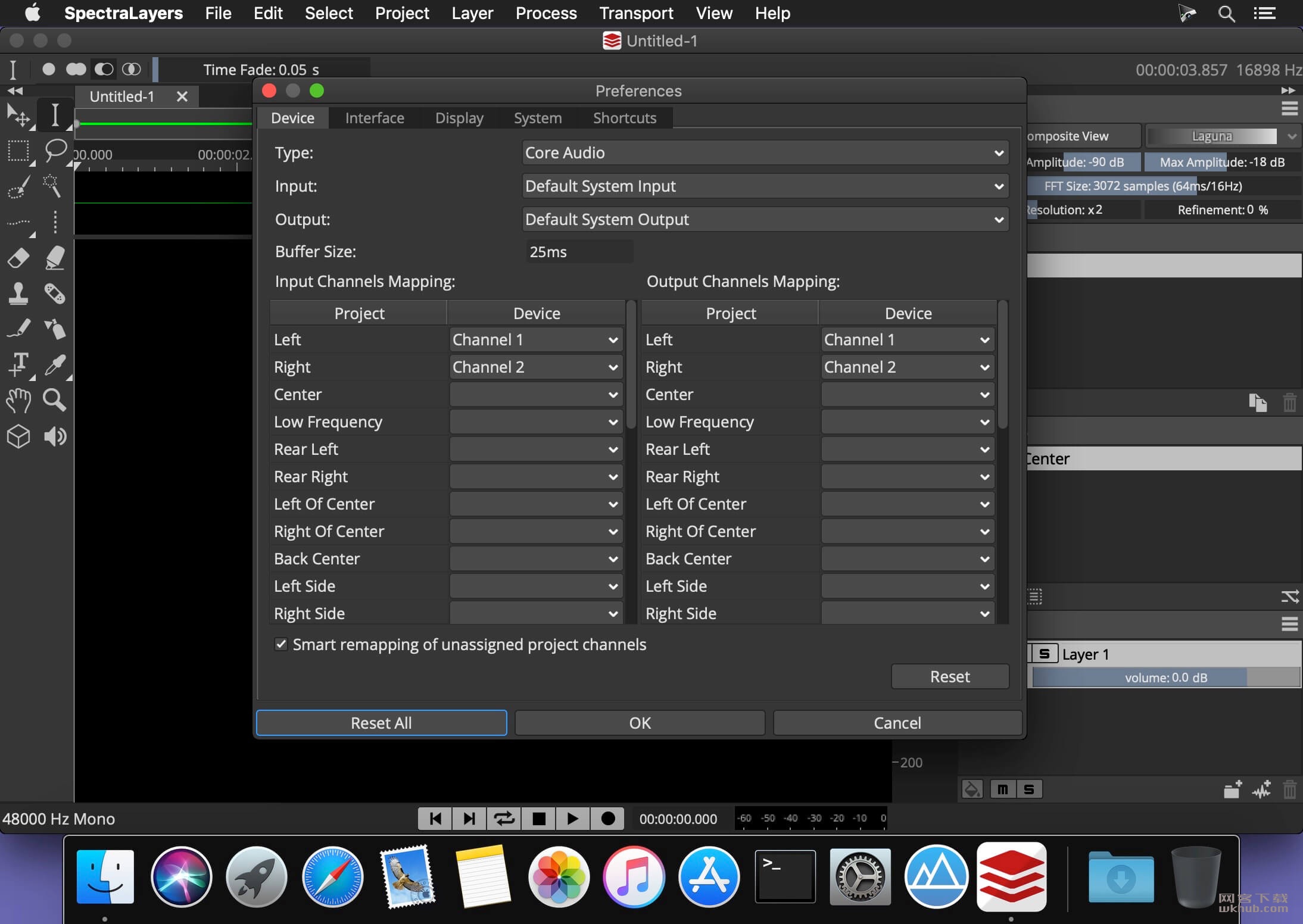Toggle the Solo button on Layer 1
This screenshot has width=1303, height=924.
(1045, 654)
